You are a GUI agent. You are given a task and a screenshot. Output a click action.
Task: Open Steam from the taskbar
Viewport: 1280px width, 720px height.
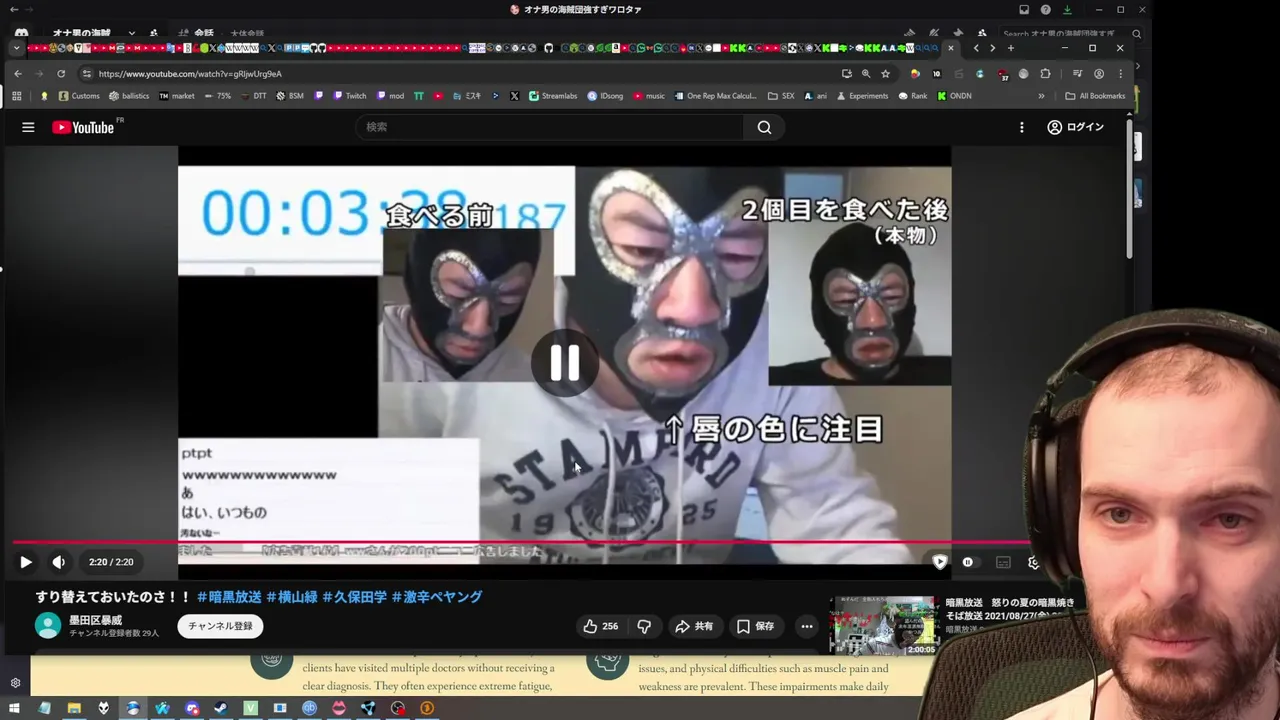221,708
